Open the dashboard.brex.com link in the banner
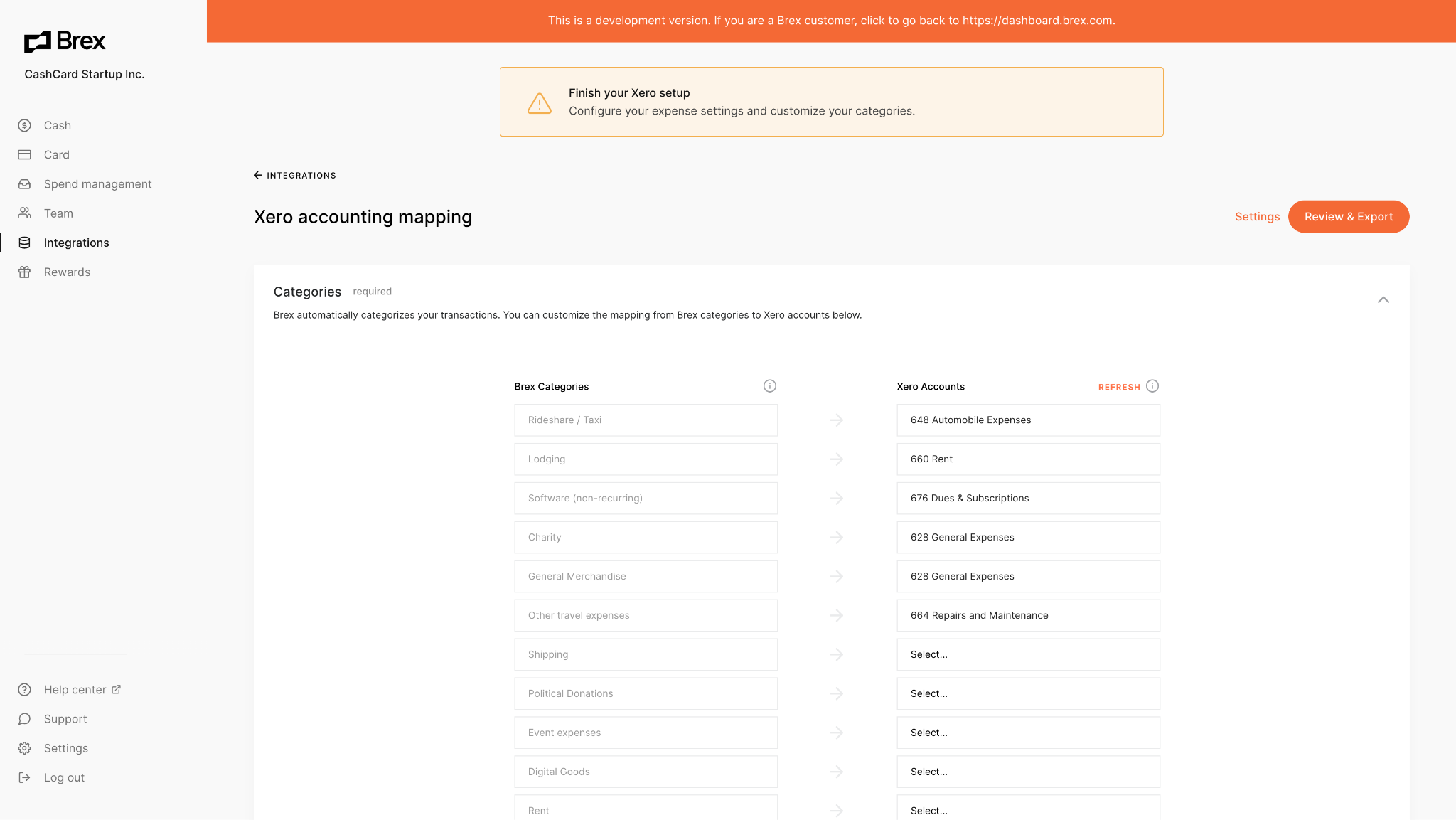The width and height of the screenshot is (1456, 820). point(1038,20)
